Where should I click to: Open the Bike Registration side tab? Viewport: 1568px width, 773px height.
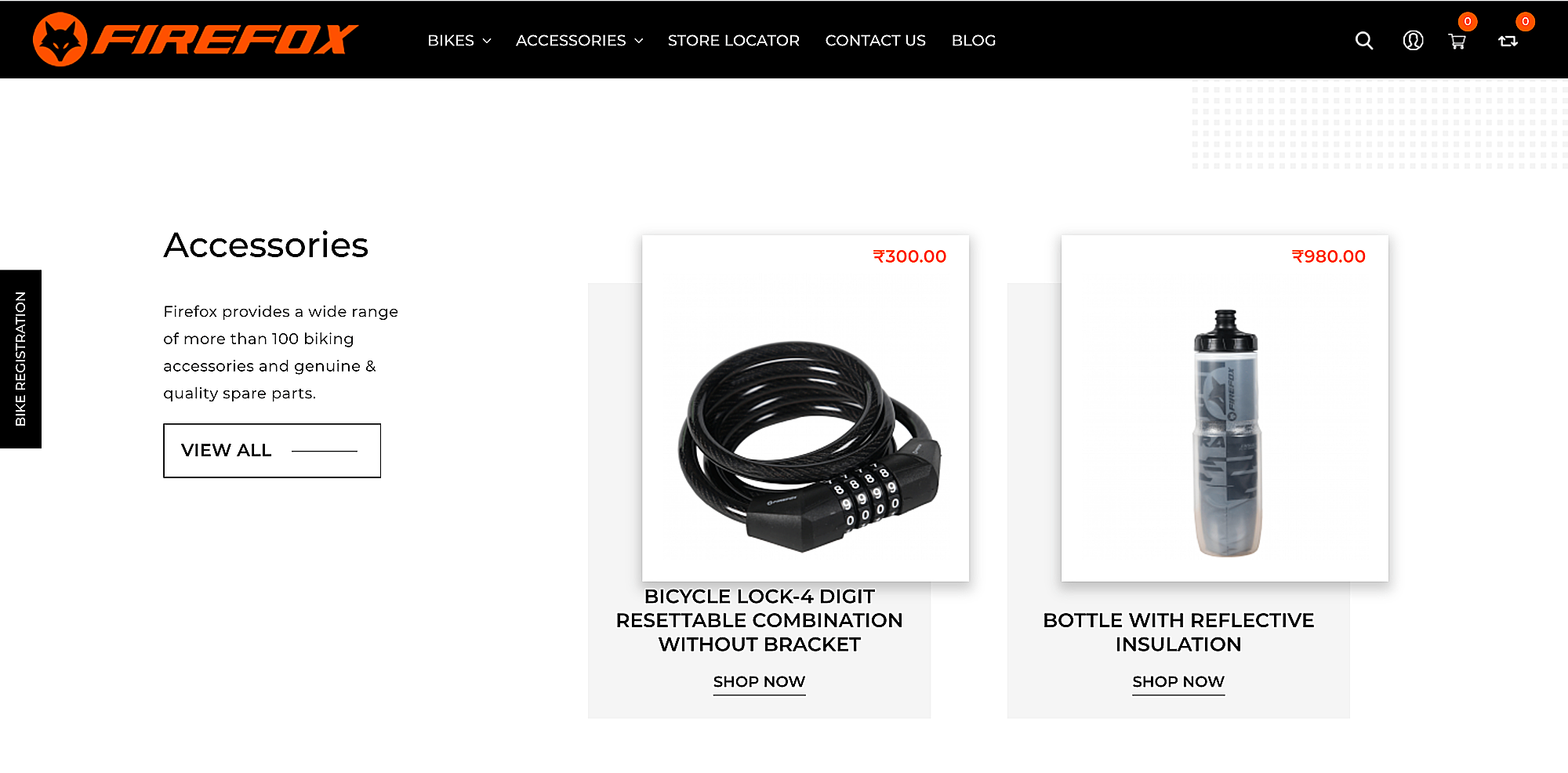click(x=20, y=359)
